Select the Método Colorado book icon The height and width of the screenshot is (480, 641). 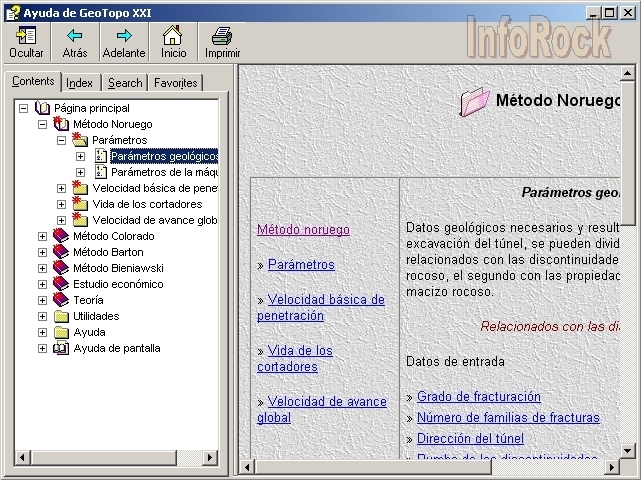point(61,236)
